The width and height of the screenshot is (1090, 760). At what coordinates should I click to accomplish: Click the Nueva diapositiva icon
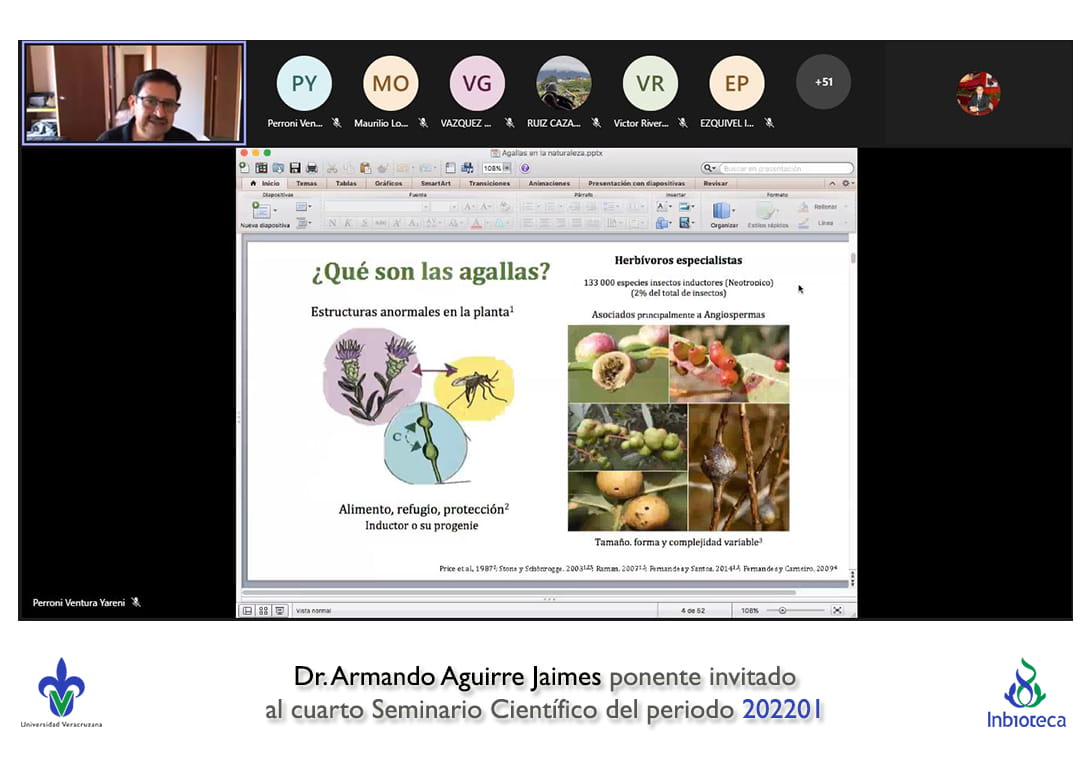pyautogui.click(x=261, y=210)
